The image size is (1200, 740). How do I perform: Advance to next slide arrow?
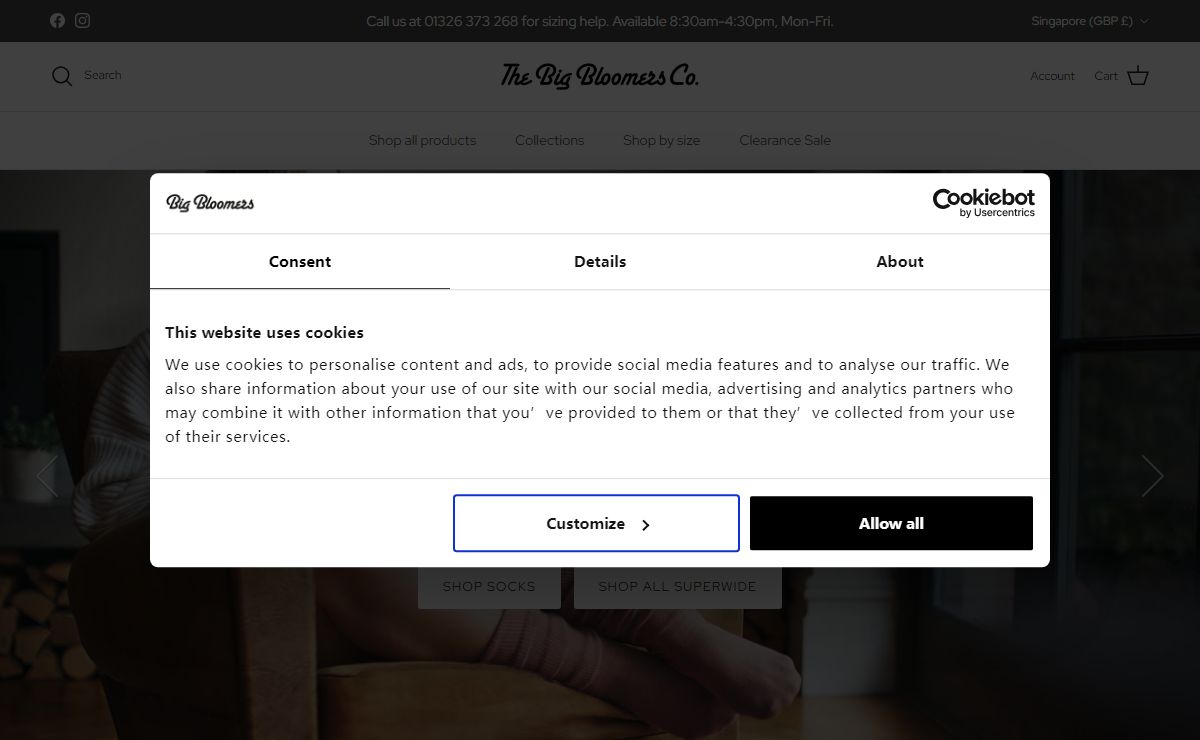tap(1152, 476)
